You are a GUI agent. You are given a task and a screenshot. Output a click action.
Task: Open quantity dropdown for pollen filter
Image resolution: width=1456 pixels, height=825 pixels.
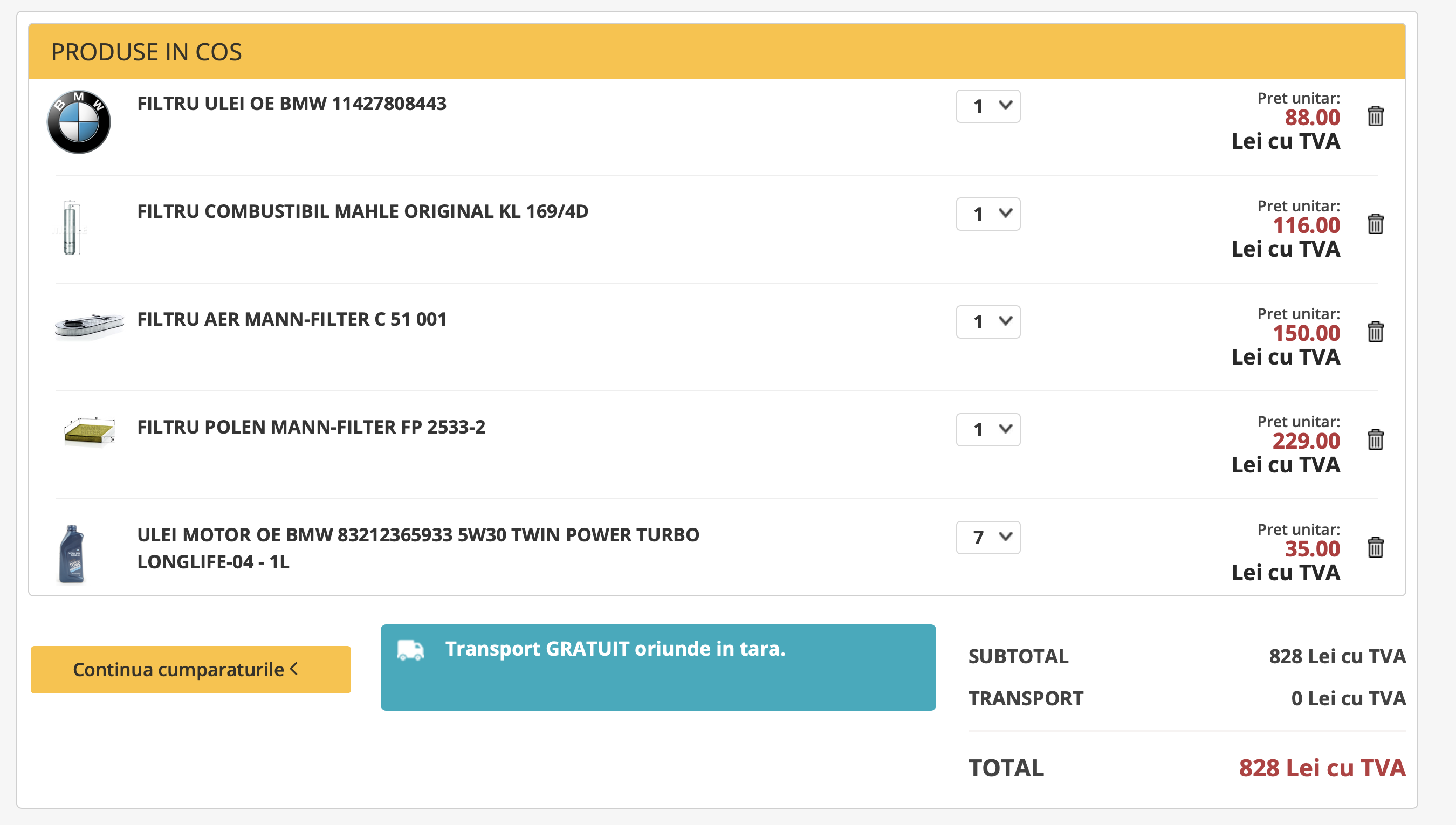tap(988, 430)
